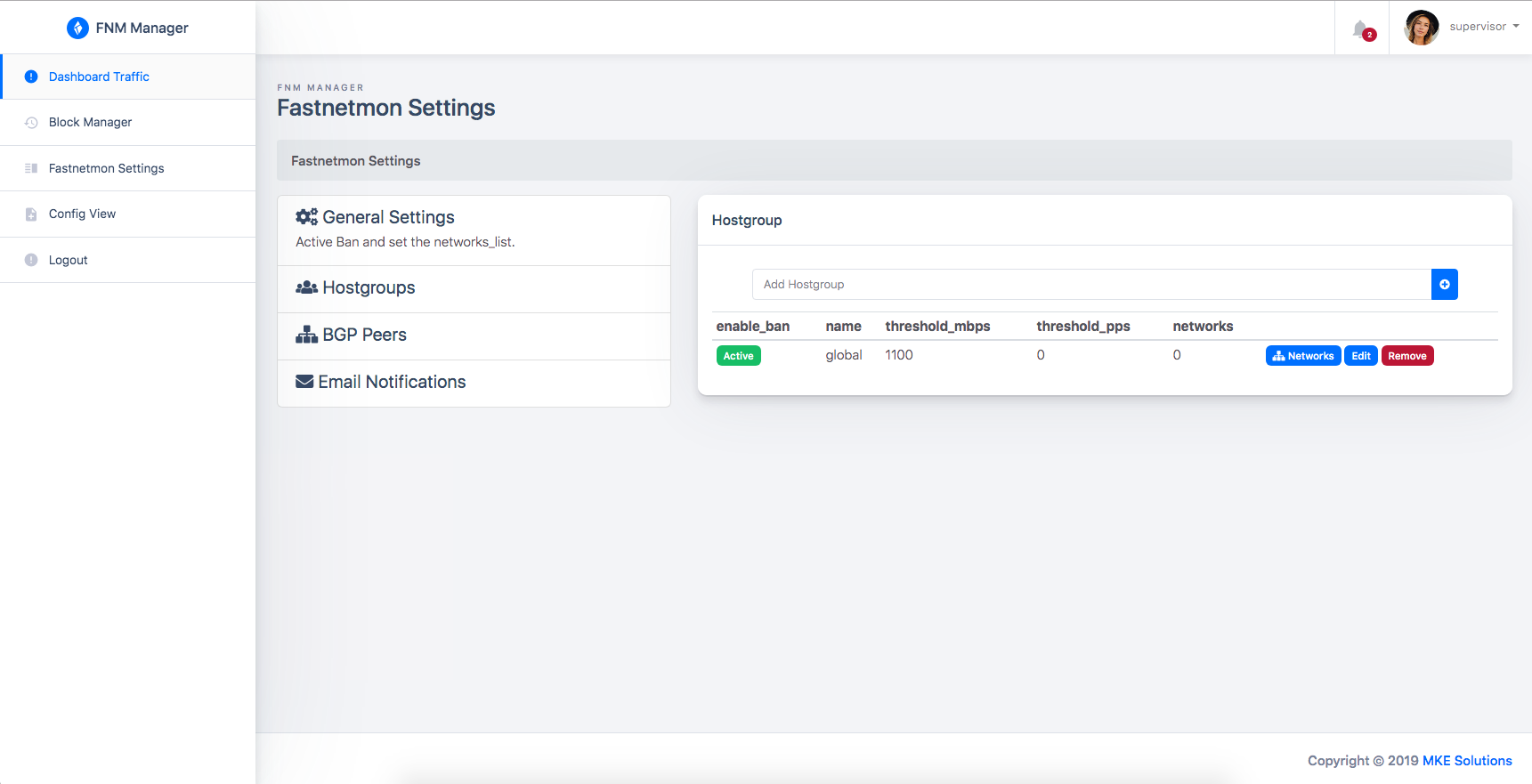Open the General Settings section
1532x784 pixels.
(474, 230)
